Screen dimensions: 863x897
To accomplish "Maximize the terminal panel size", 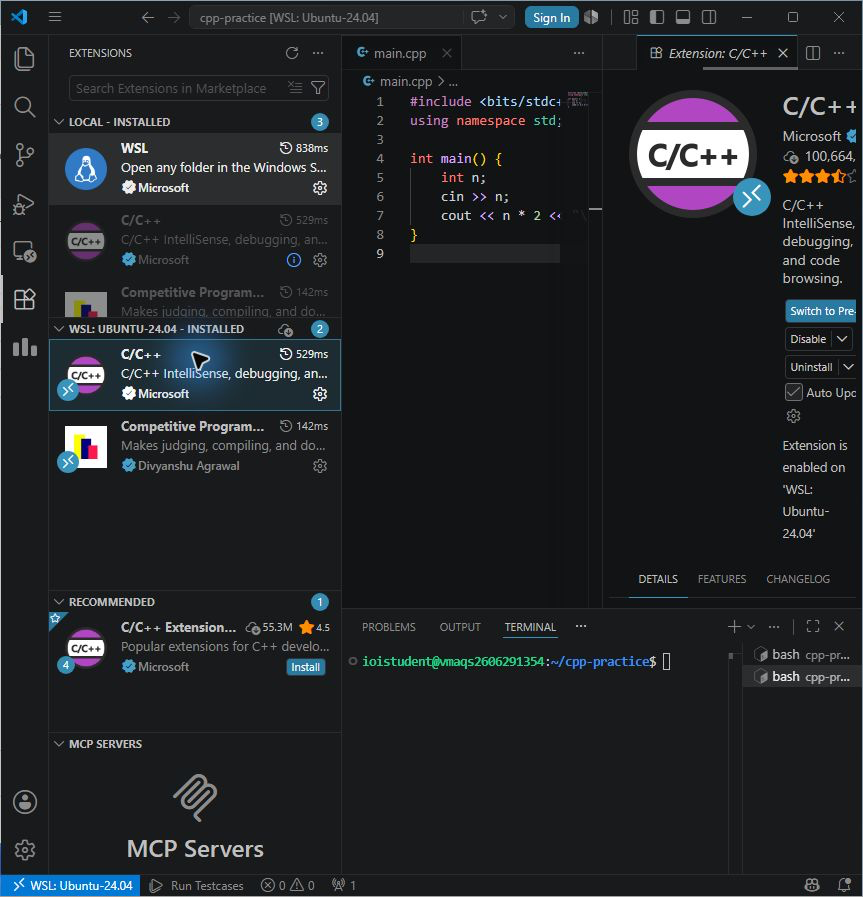I will [813, 626].
